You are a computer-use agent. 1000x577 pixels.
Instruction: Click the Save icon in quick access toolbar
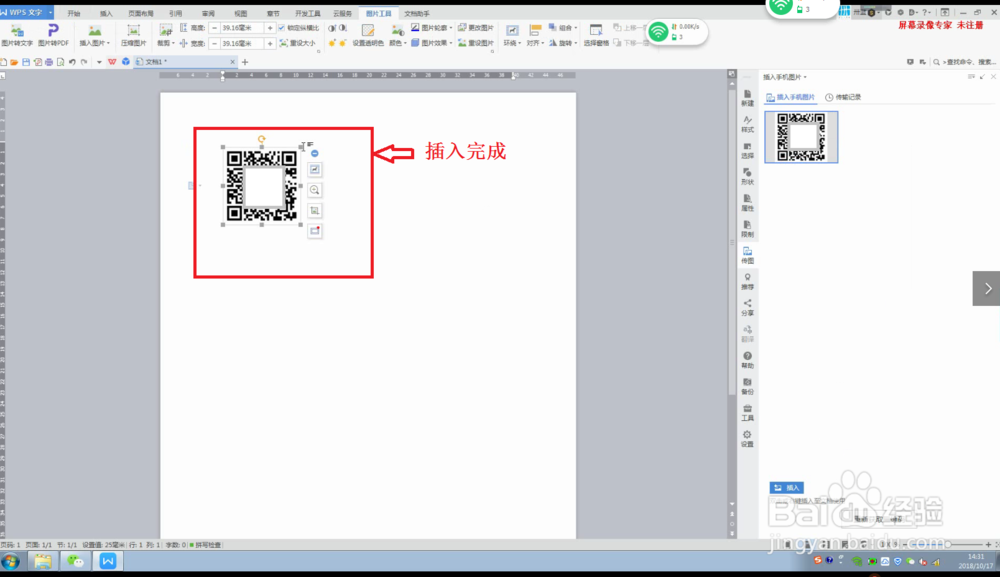(x=26, y=62)
